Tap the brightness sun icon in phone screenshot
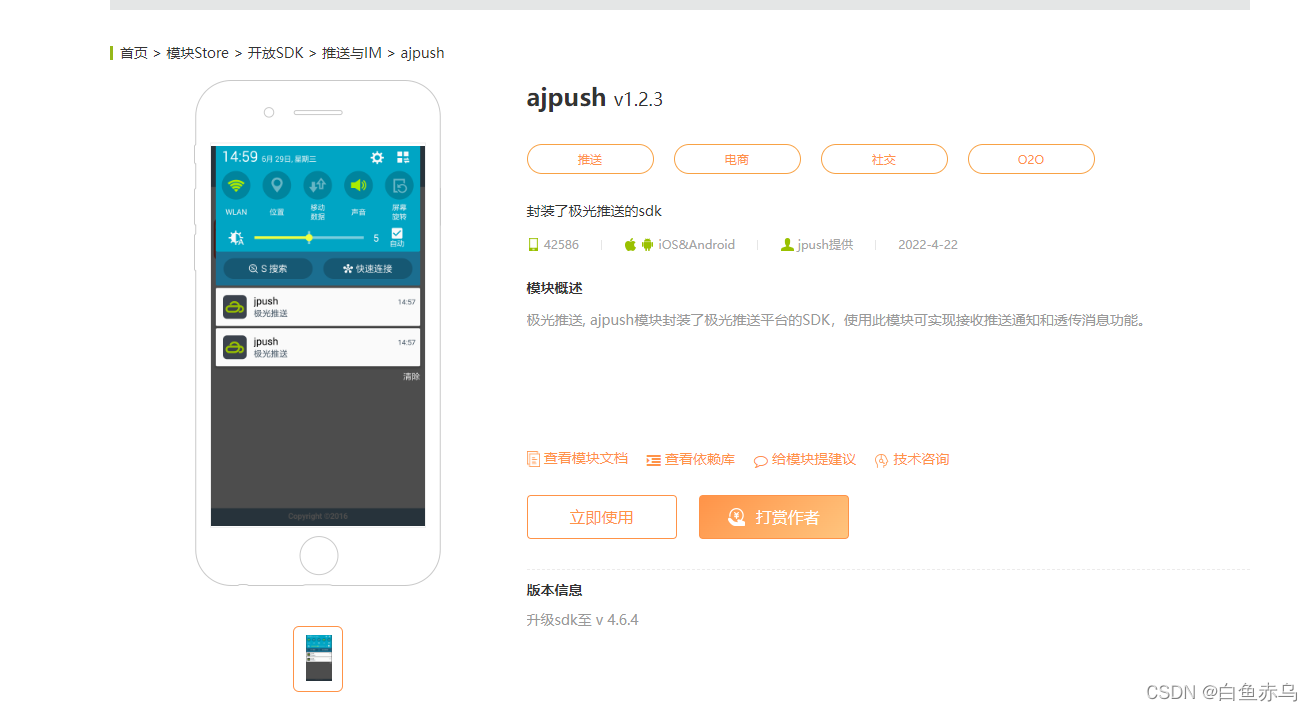Viewport: 1313px width, 711px height. point(236,238)
